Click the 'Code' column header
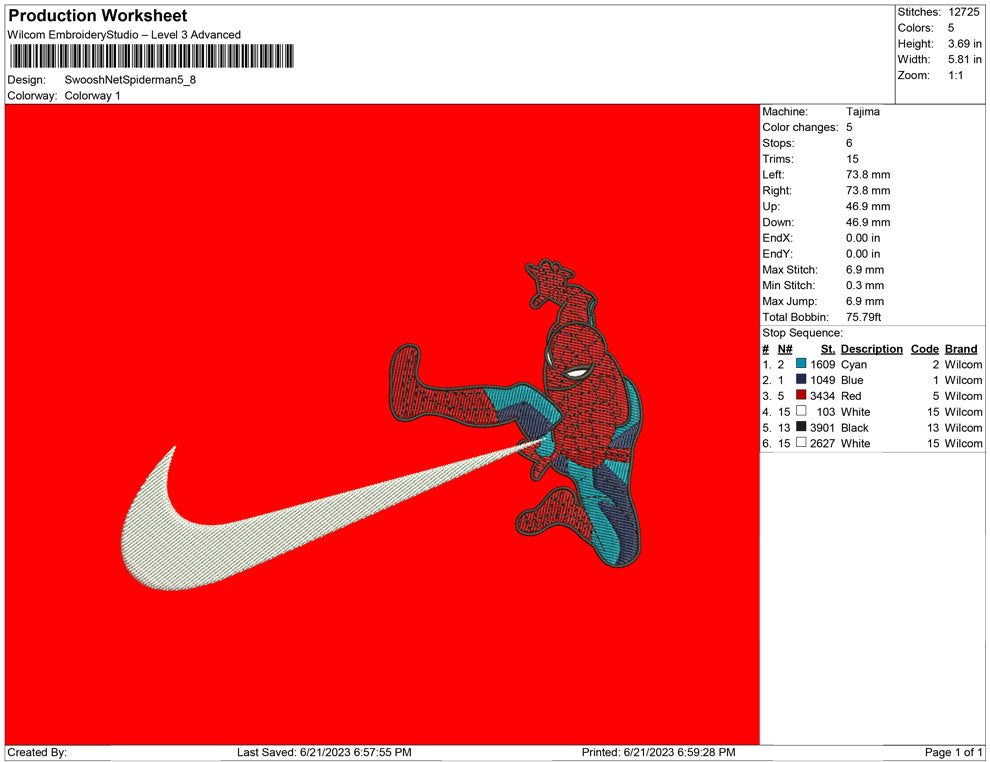 (924, 348)
